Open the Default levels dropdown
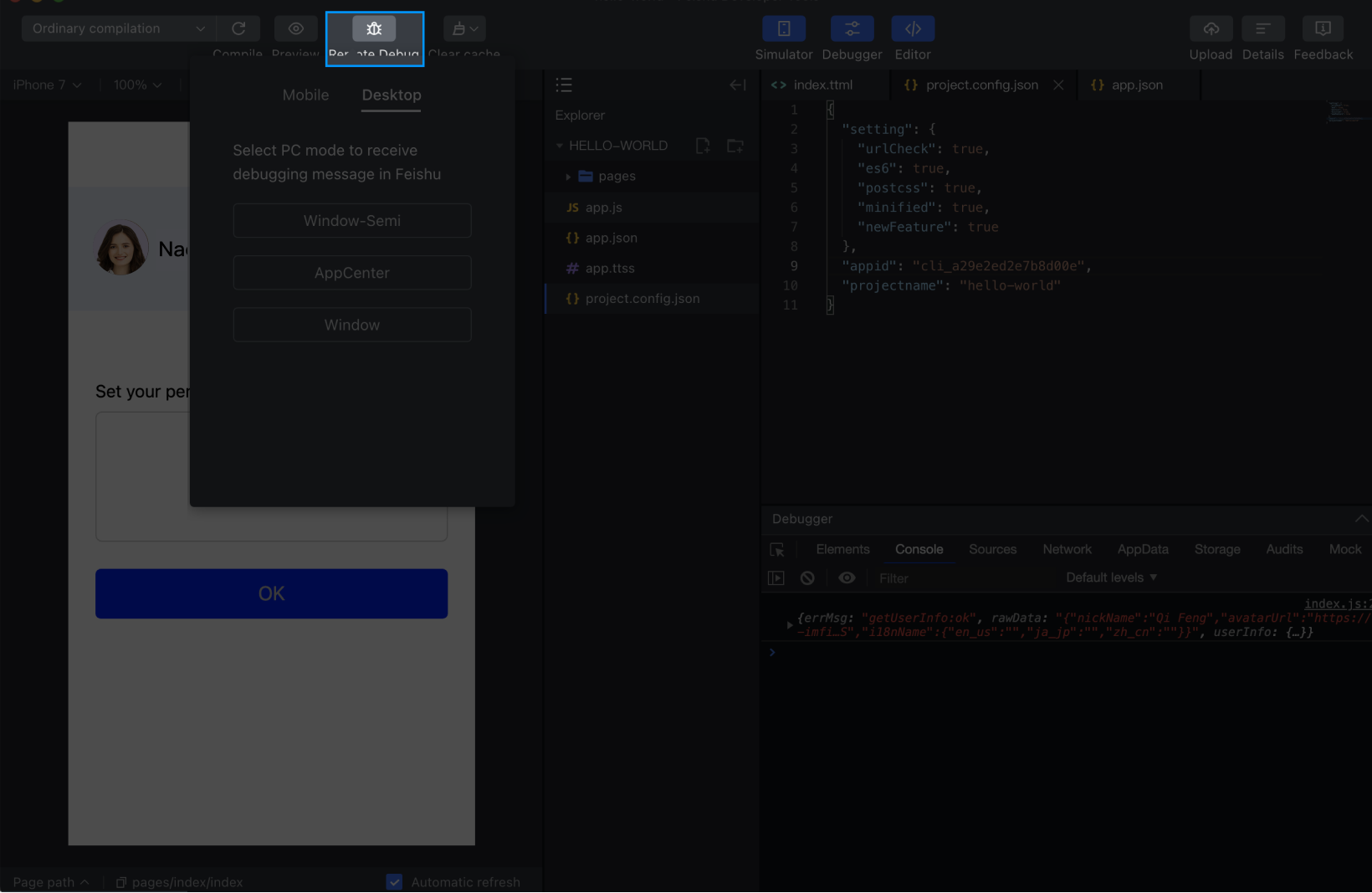 coord(1111,577)
